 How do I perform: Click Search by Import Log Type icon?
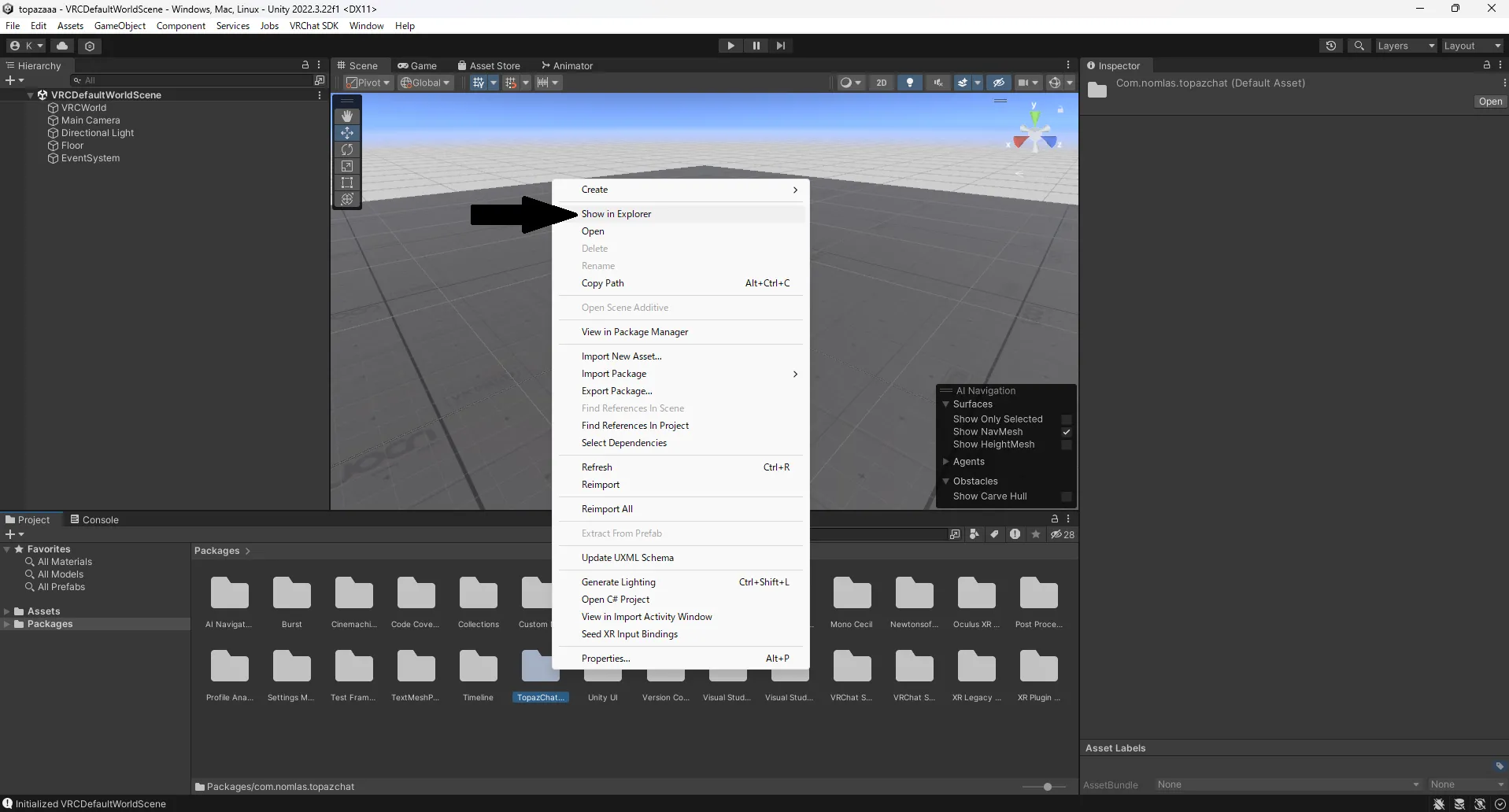pos(1015,534)
